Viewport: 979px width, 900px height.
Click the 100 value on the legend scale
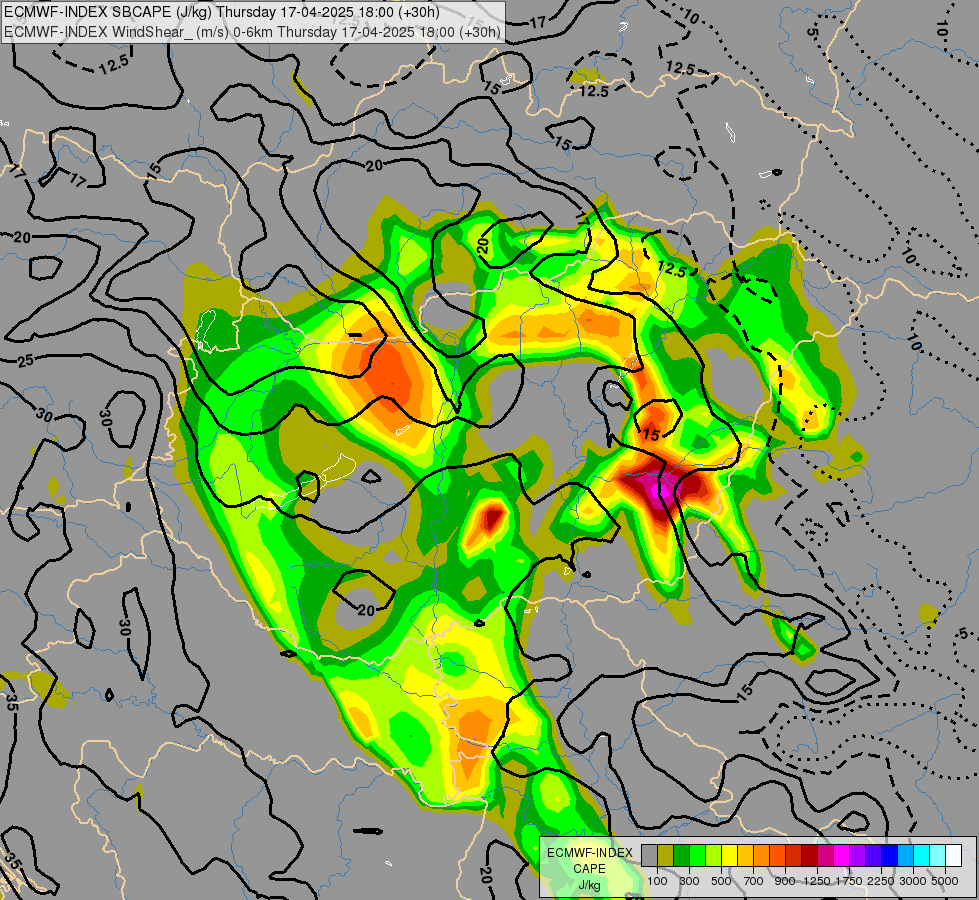tap(657, 881)
